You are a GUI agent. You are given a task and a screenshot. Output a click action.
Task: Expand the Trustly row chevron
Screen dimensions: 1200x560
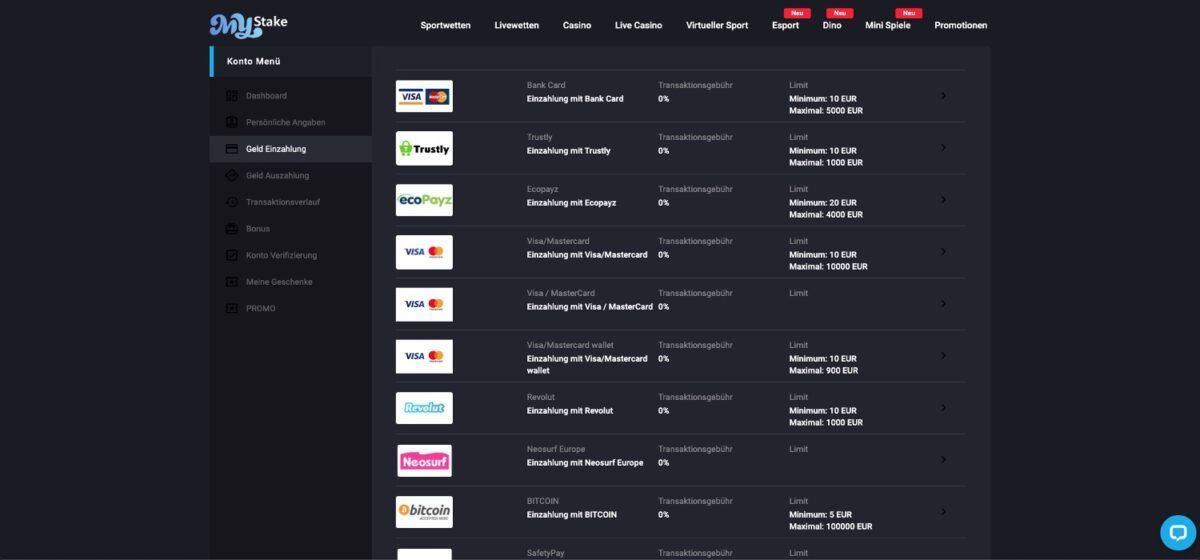coord(944,148)
